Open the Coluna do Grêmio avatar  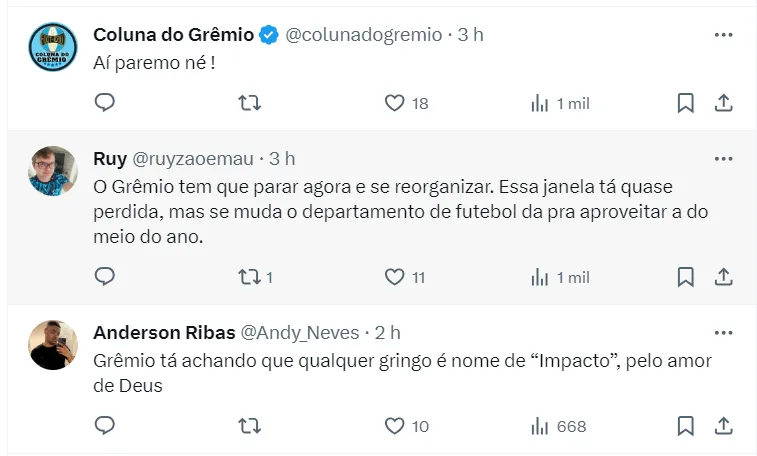point(53,47)
